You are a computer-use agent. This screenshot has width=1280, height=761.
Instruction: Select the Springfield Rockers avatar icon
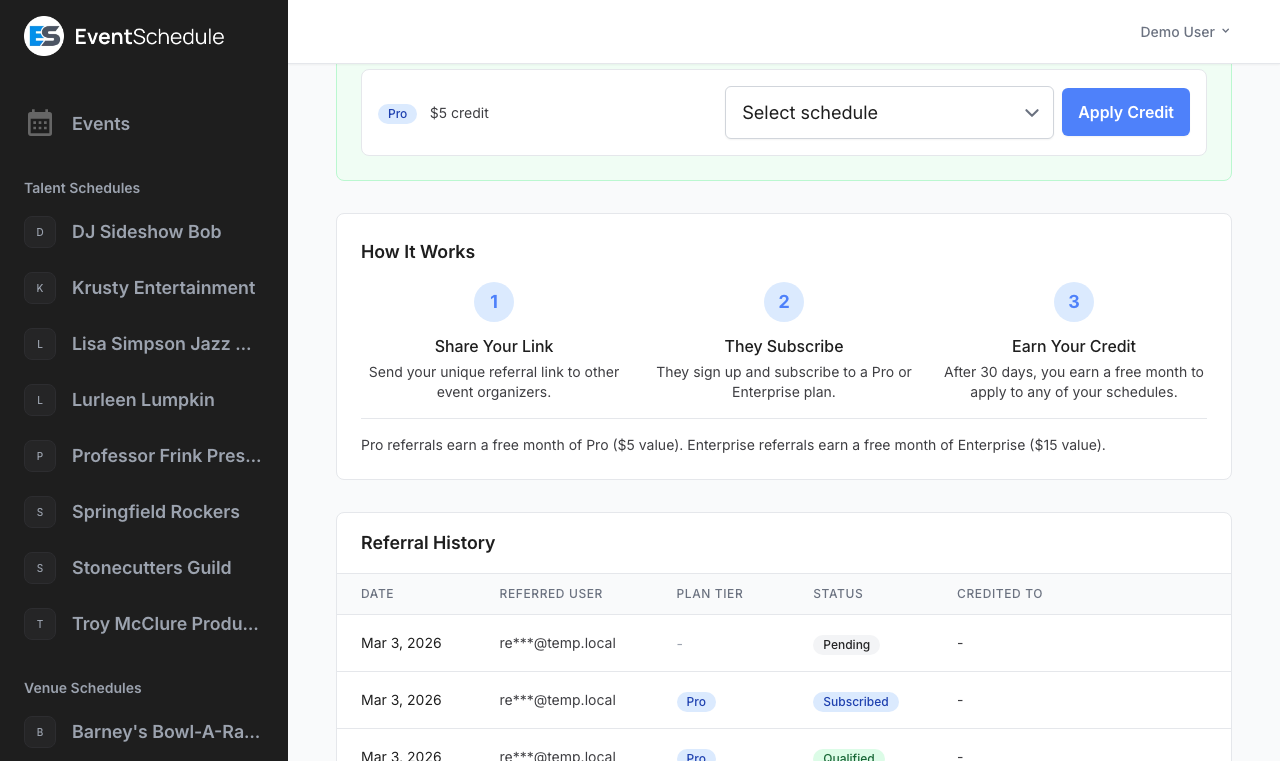click(40, 512)
